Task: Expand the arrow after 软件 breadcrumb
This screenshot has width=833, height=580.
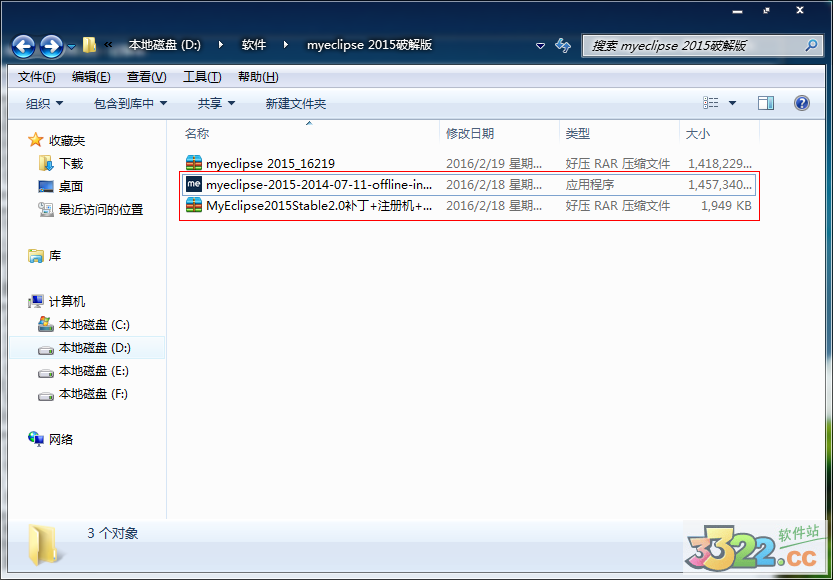Action: coord(286,45)
